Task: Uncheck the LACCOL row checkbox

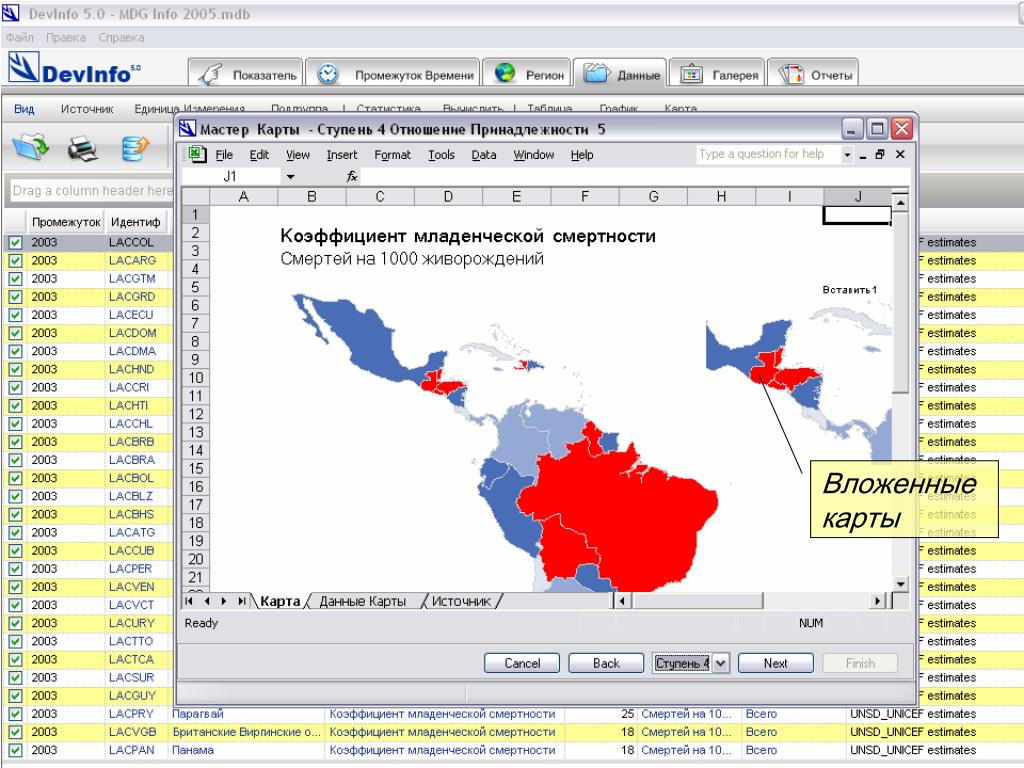Action: point(15,243)
